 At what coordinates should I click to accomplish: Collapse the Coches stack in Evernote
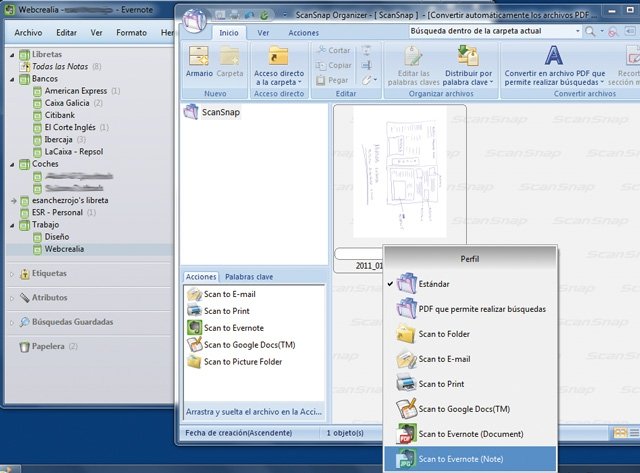[12, 164]
